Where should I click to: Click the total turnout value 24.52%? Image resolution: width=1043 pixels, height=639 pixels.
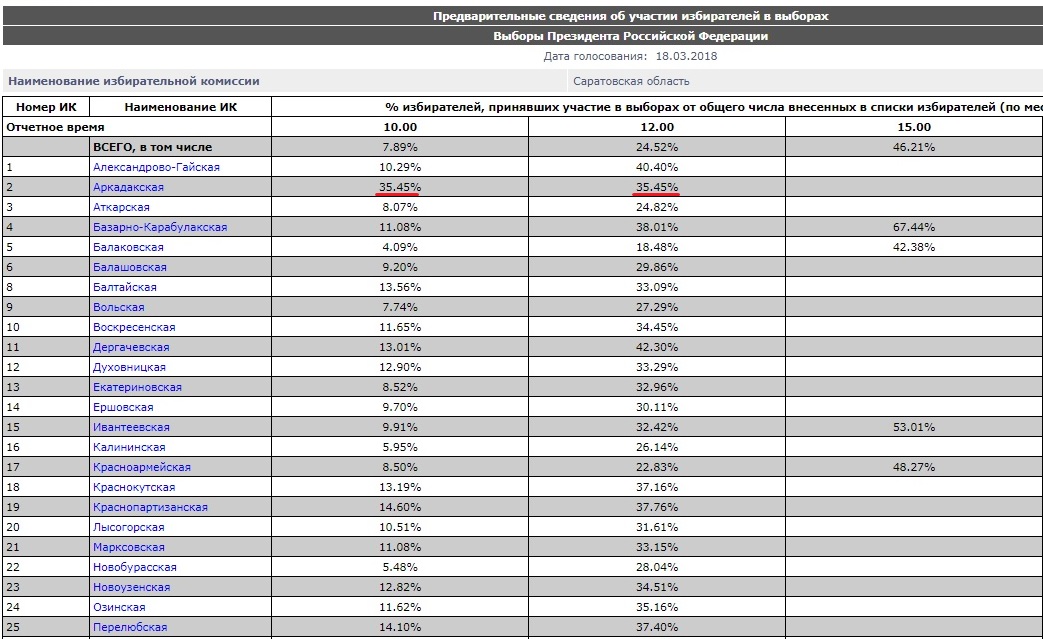coord(657,146)
